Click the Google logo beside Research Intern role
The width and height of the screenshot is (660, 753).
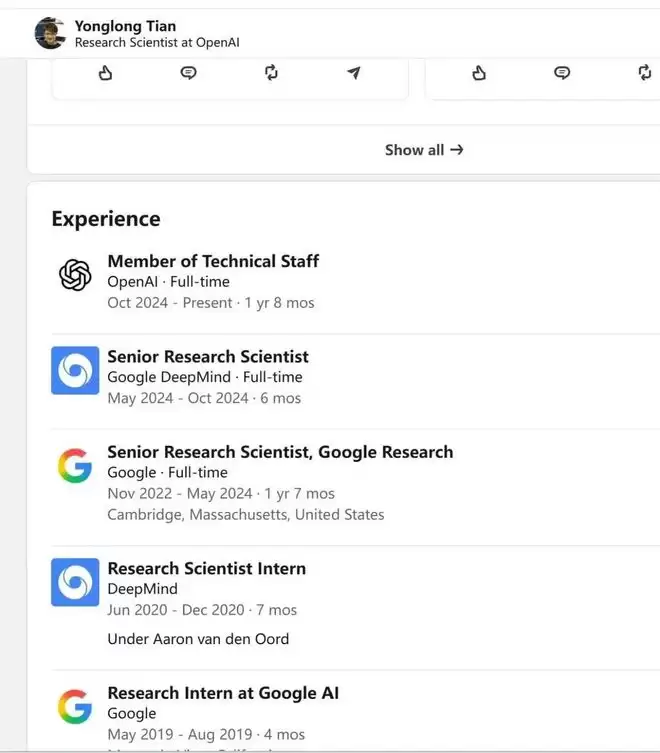[x=75, y=706]
